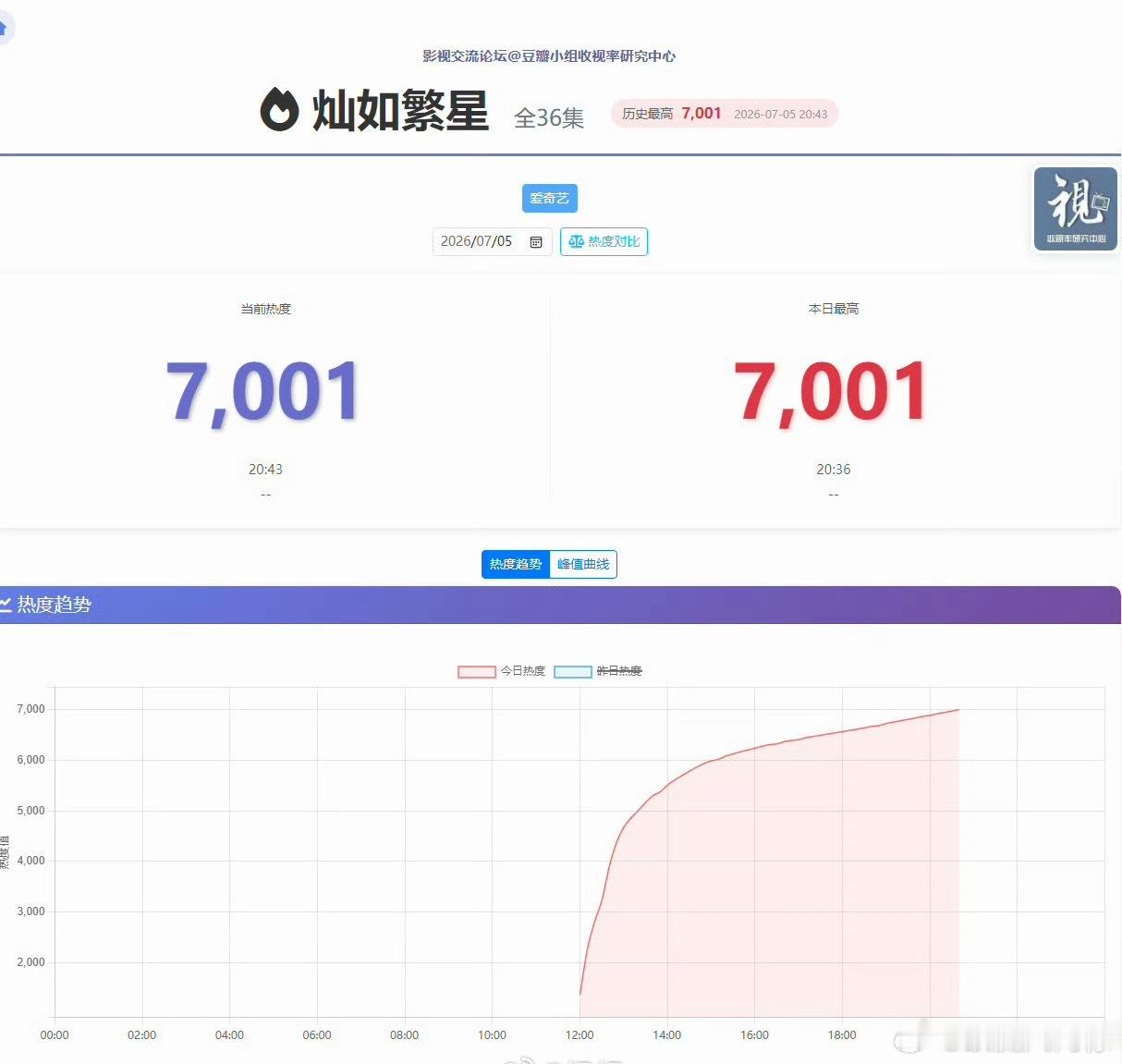Viewport: 1122px width, 1064px height.
Task: Click the 20:43 timestamp under current heat
Action: click(x=265, y=470)
